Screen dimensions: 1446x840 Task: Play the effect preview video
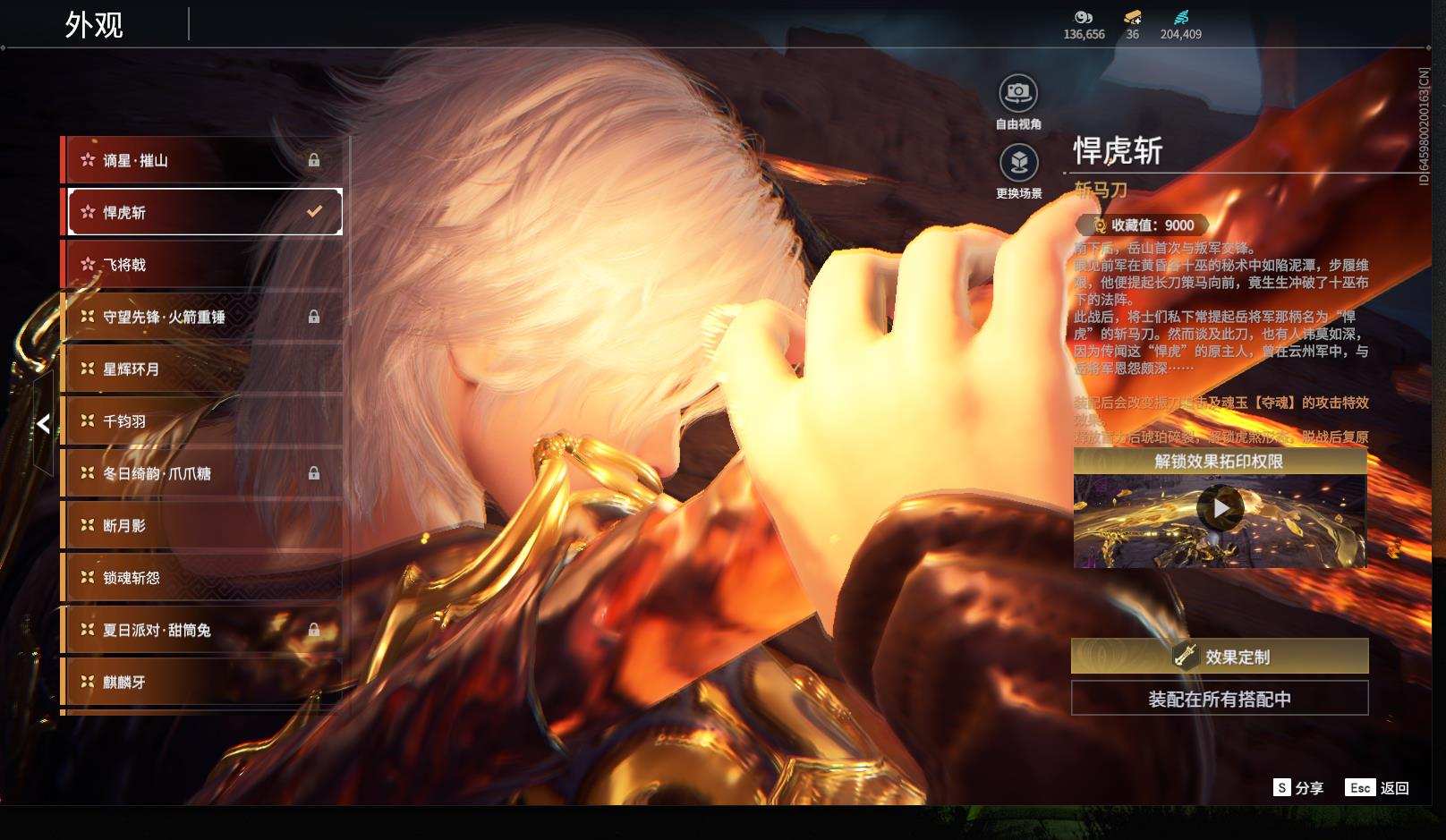coord(1221,508)
